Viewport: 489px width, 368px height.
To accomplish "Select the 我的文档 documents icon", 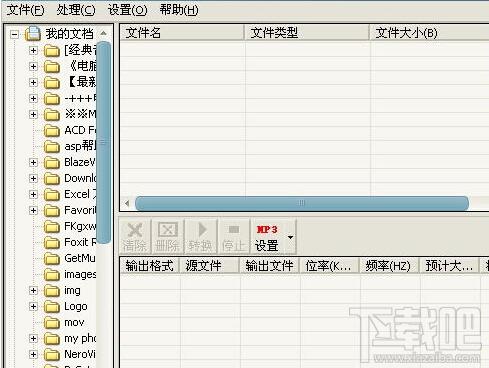I will [x=33, y=34].
